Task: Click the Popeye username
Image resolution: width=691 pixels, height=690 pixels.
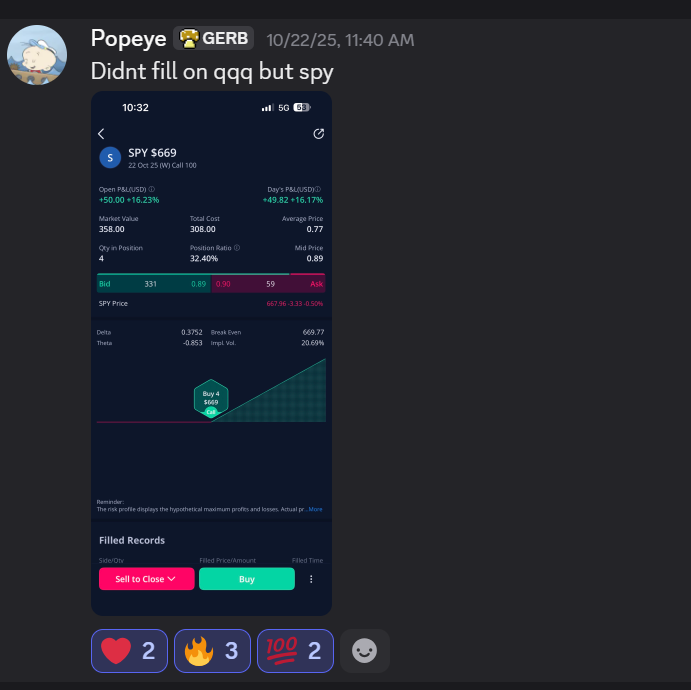Action: [x=128, y=38]
